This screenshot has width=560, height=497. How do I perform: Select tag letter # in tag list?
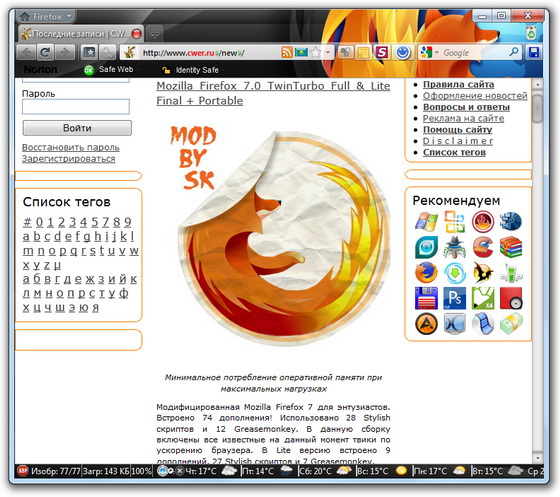[27, 222]
